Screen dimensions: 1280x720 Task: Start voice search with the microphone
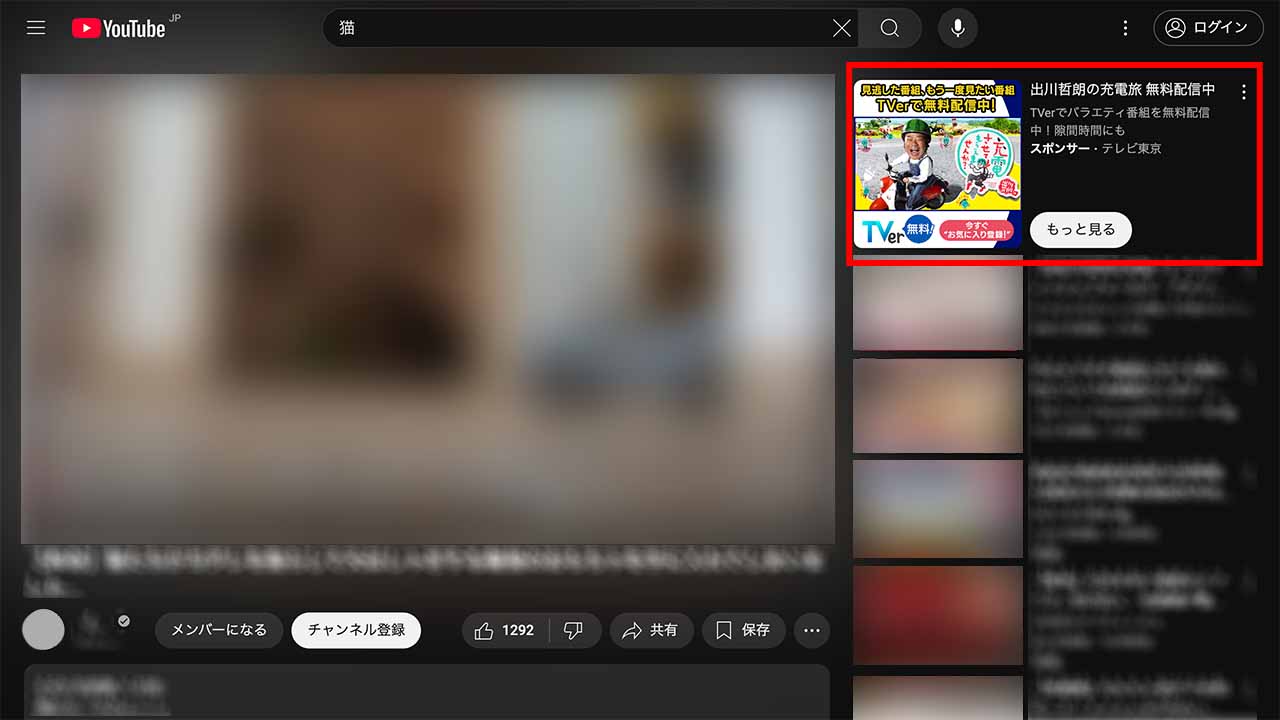click(x=958, y=28)
